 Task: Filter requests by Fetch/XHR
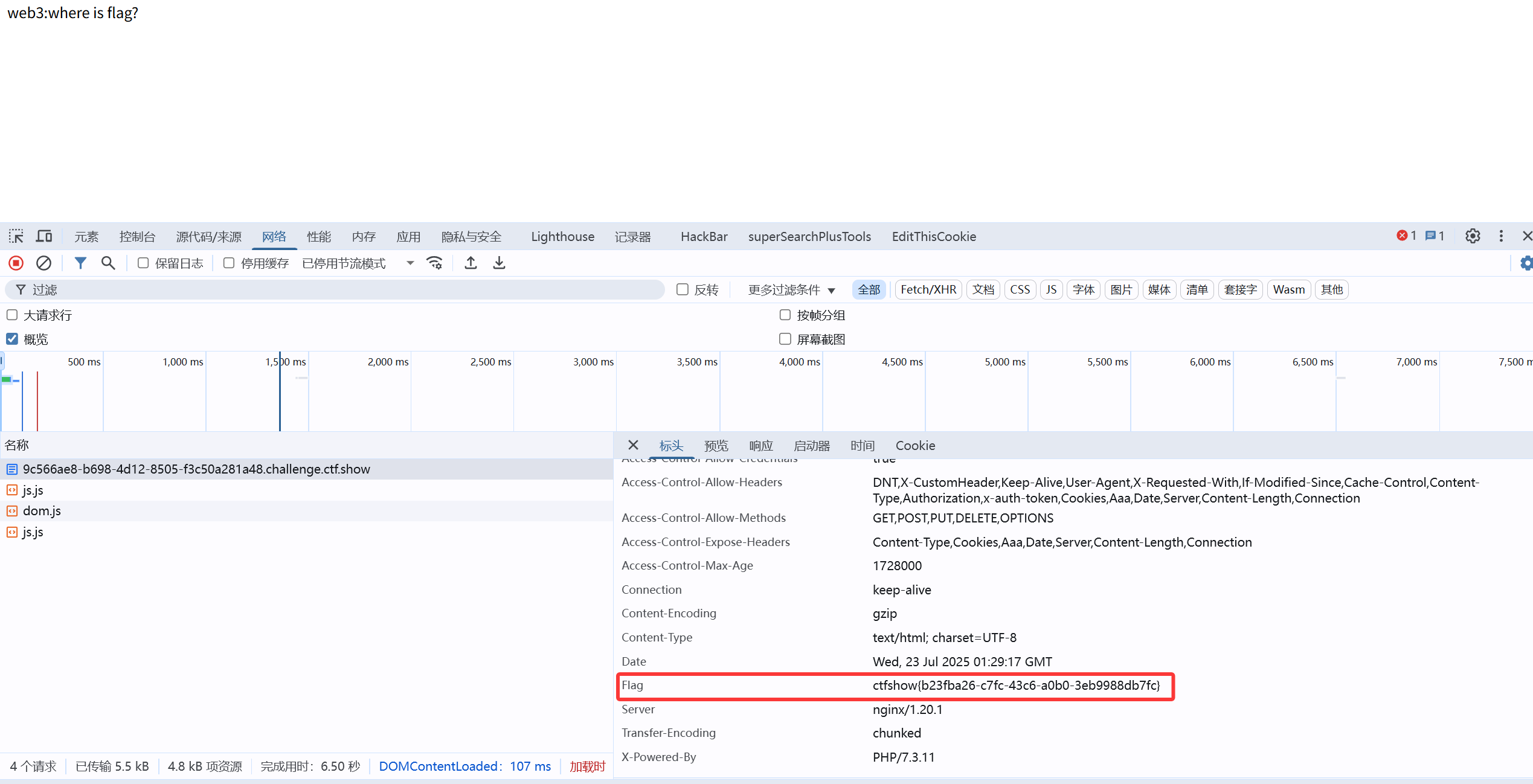point(928,290)
